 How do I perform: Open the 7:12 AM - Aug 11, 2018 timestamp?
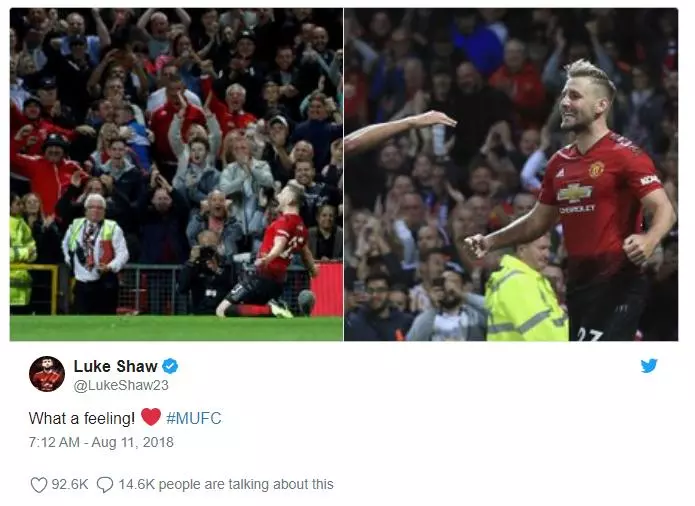click(x=101, y=442)
